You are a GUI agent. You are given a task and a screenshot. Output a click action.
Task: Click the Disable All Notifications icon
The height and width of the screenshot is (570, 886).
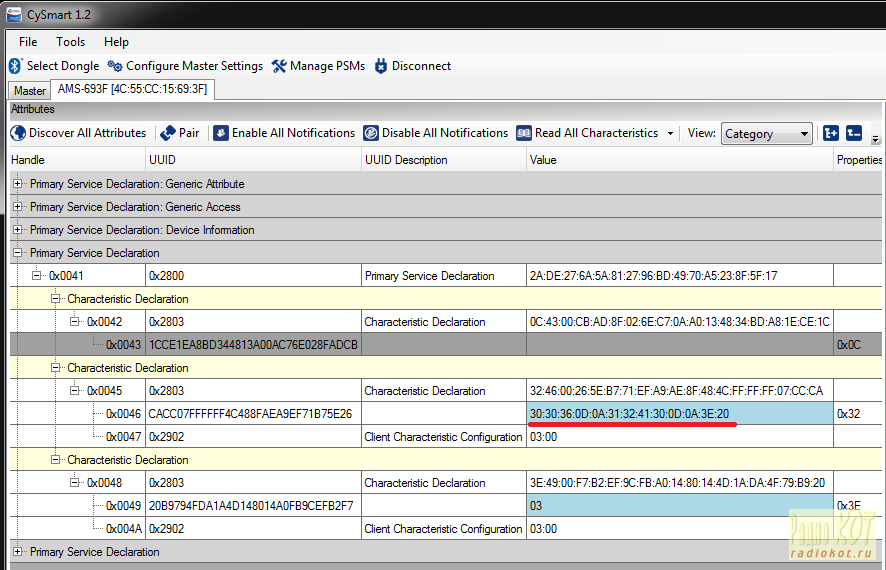coord(371,133)
